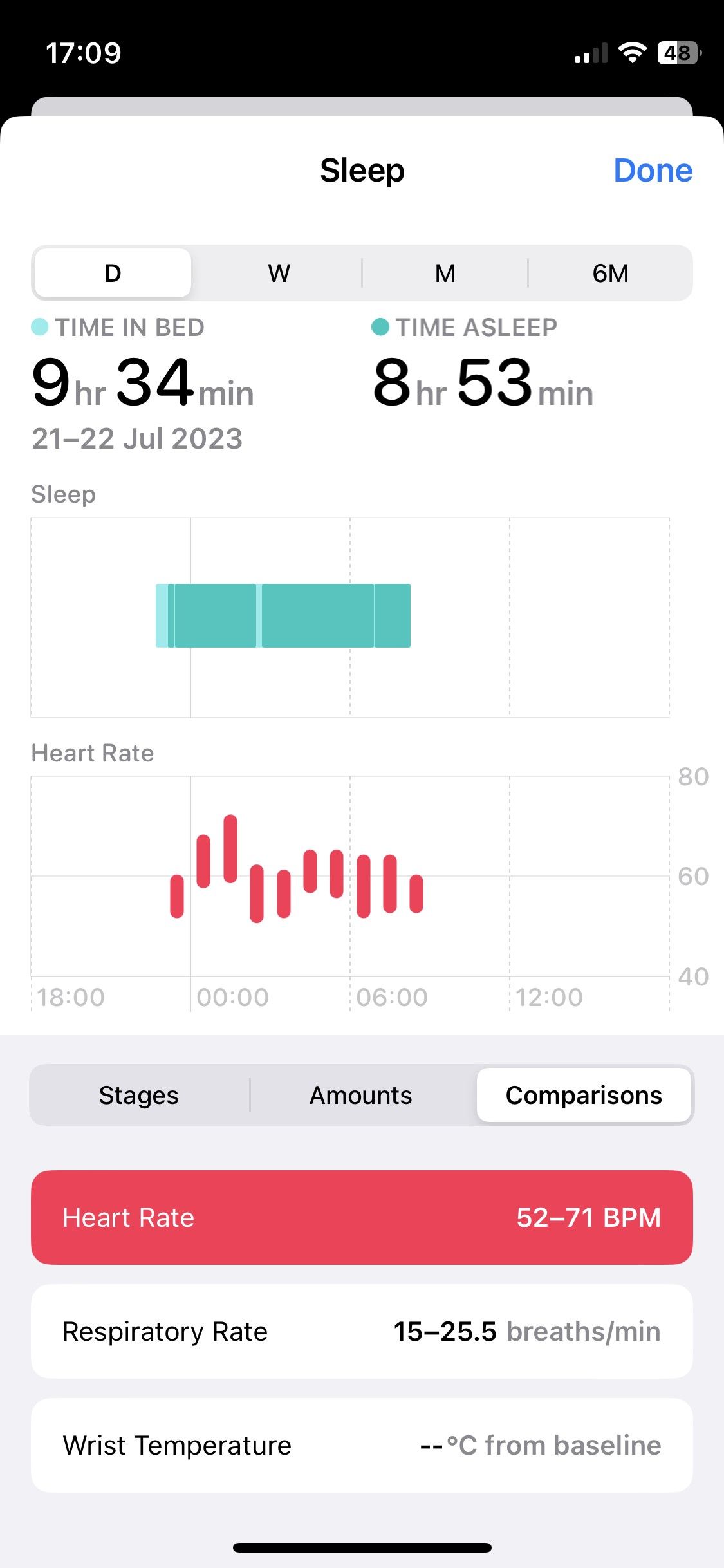Viewport: 724px width, 1568px height.
Task: Tap the Time In Bed legend dot
Action: (40, 327)
